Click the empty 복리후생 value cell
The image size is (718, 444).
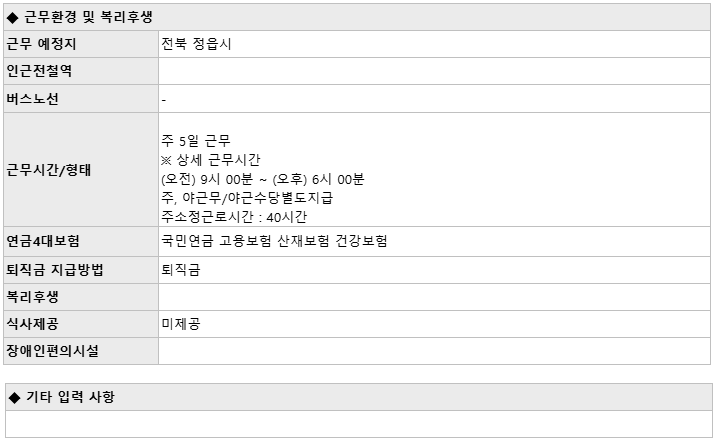click(434, 297)
